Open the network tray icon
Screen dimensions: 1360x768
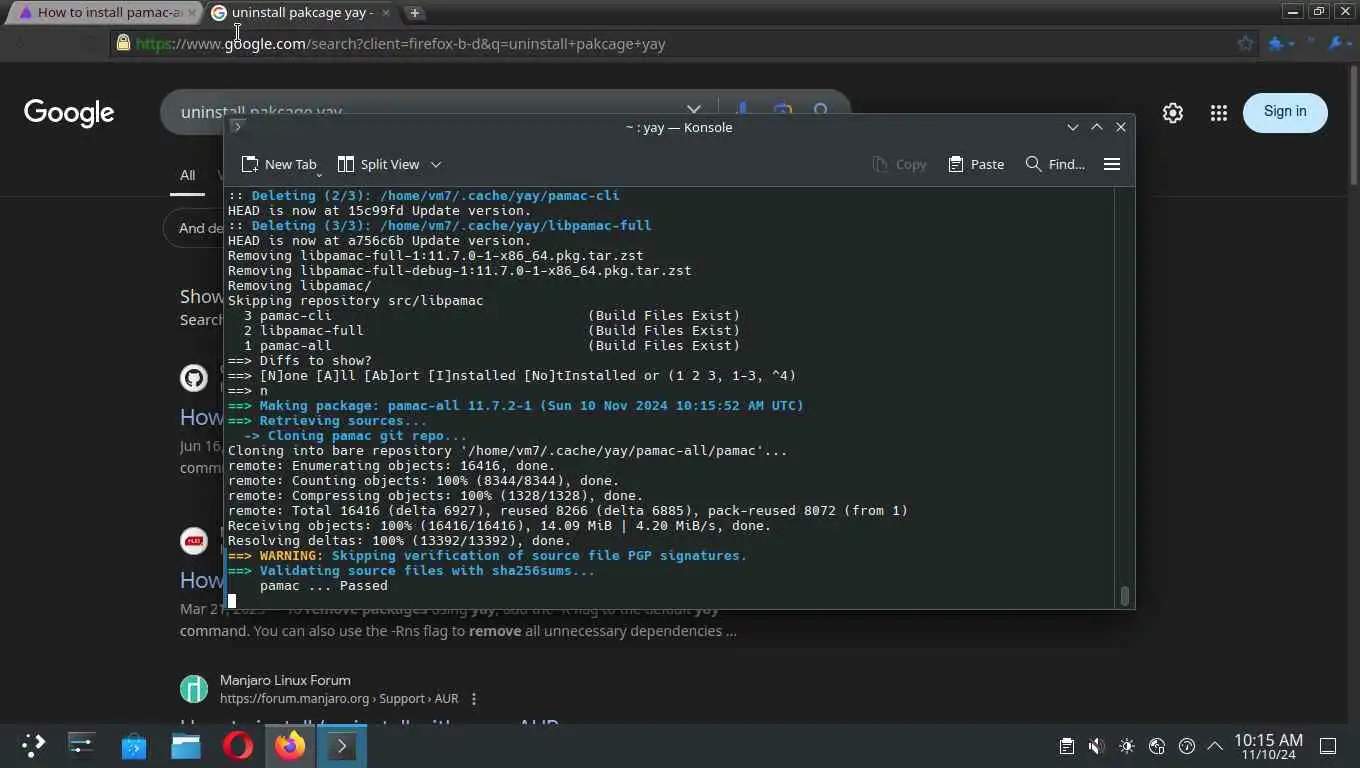pos(1157,746)
